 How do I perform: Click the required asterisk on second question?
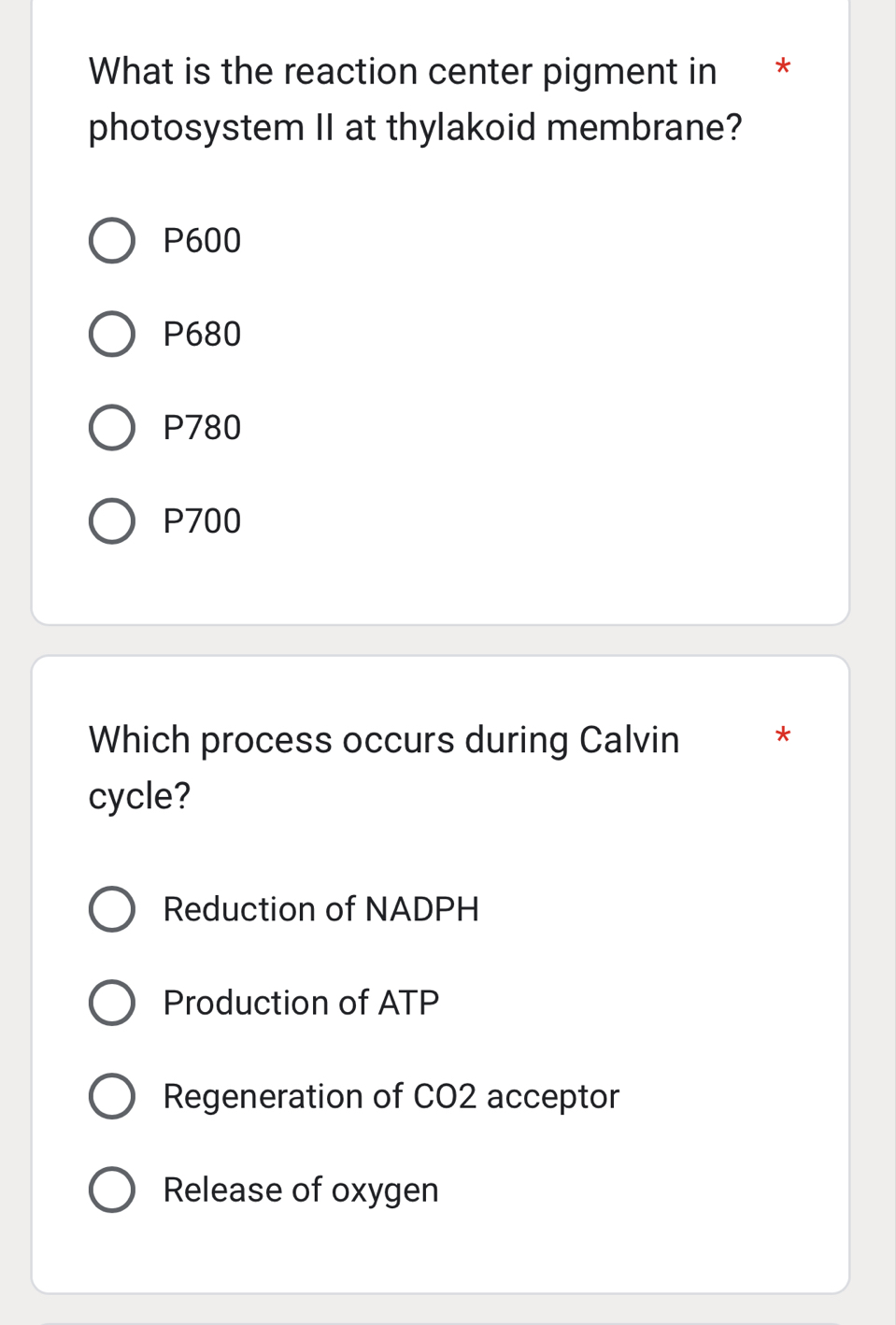click(783, 738)
